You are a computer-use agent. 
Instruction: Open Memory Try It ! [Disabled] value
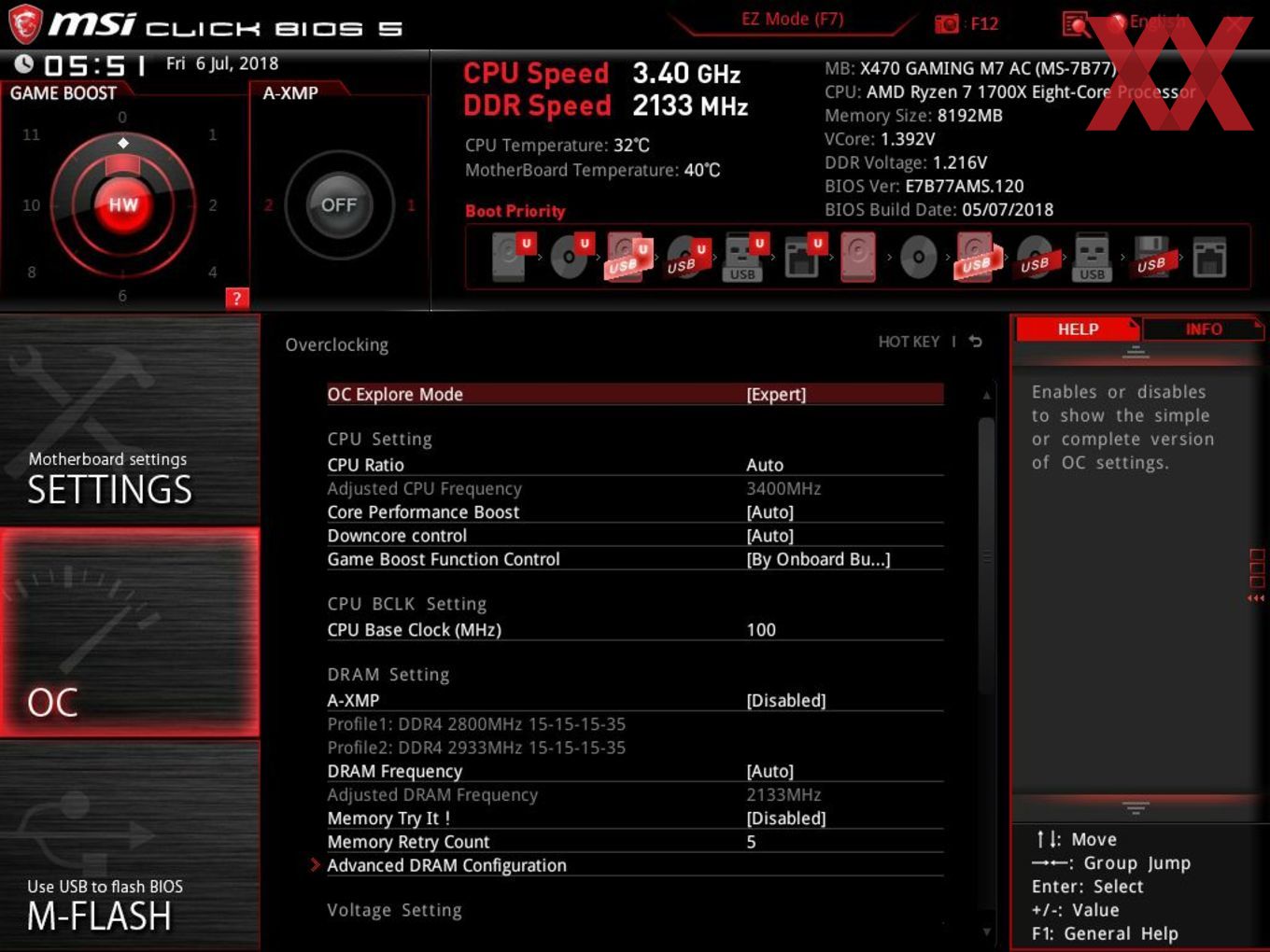786,819
